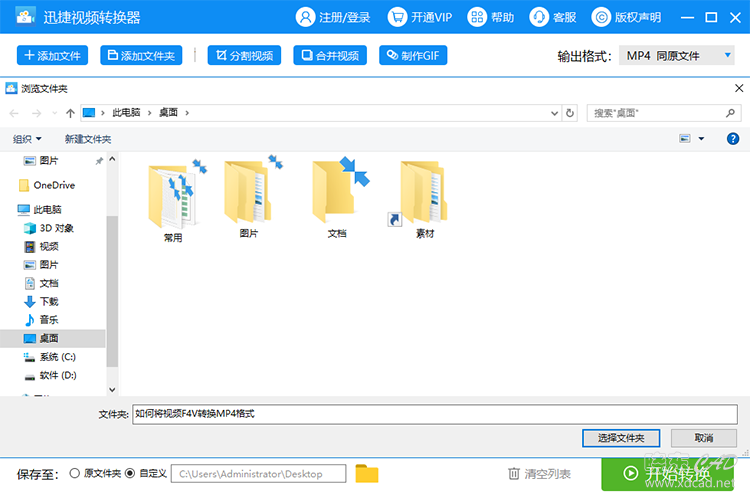
Task: Click the 文件夹 name input field
Action: click(x=435, y=414)
